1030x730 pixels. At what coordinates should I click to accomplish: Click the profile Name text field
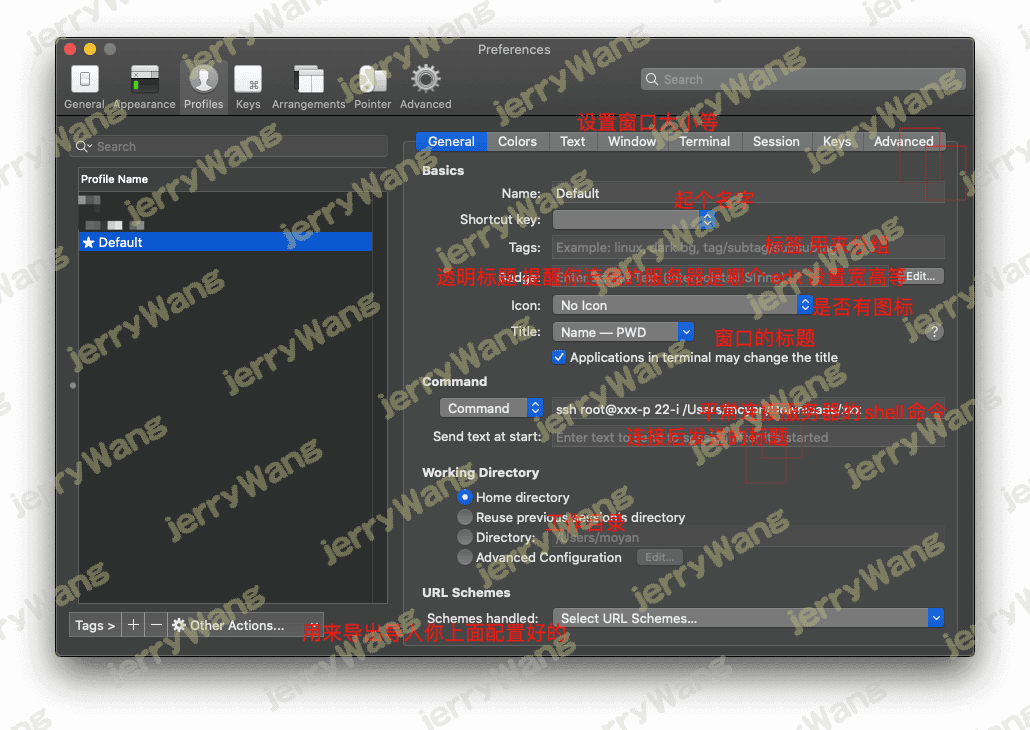point(747,193)
